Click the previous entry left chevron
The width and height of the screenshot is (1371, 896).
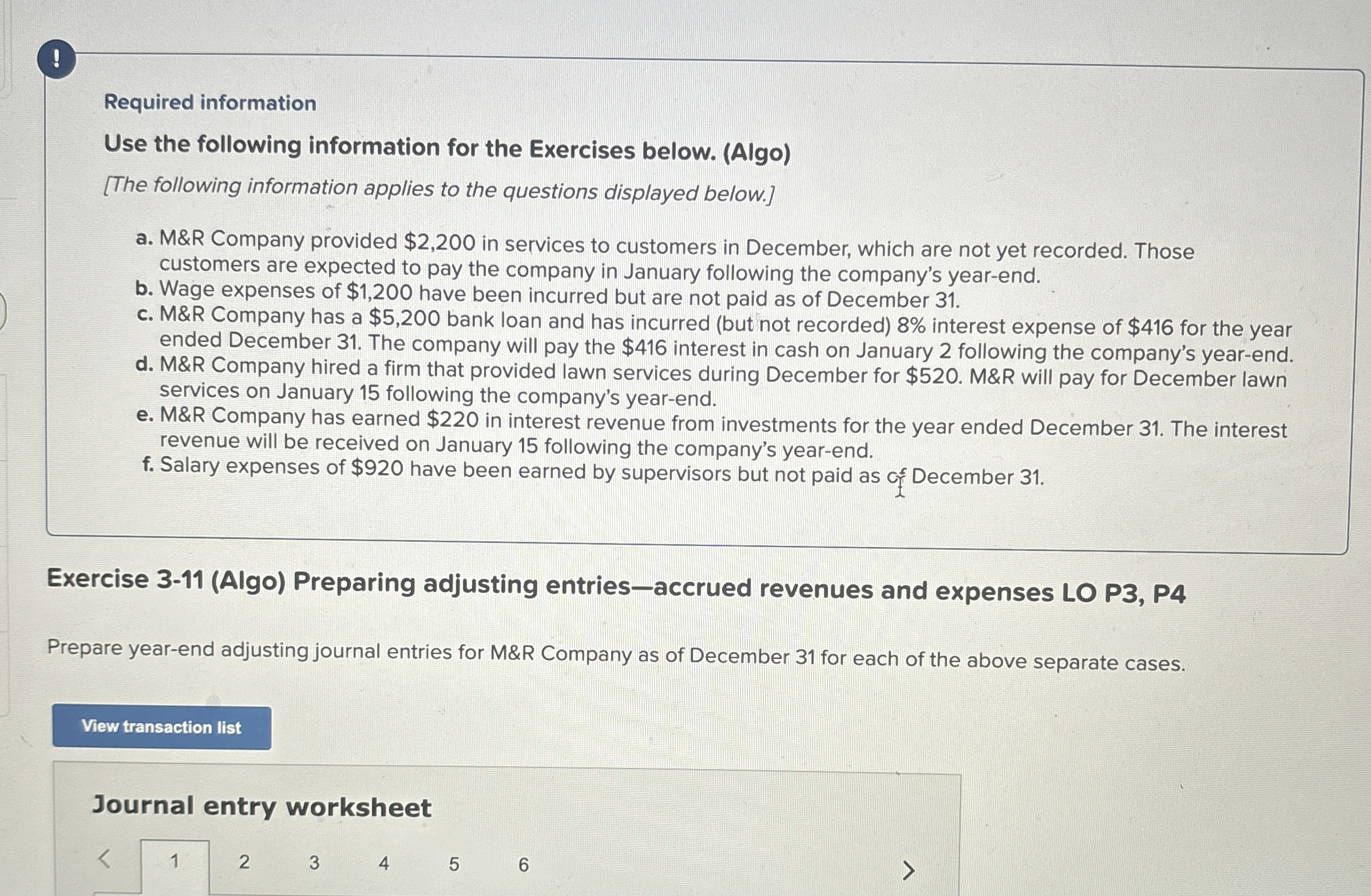pyautogui.click(x=104, y=859)
